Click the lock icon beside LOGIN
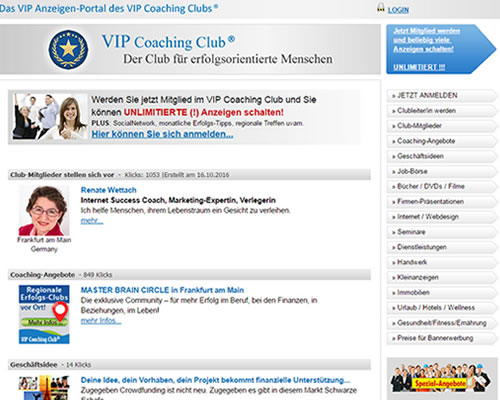500x400 pixels. tap(381, 8)
